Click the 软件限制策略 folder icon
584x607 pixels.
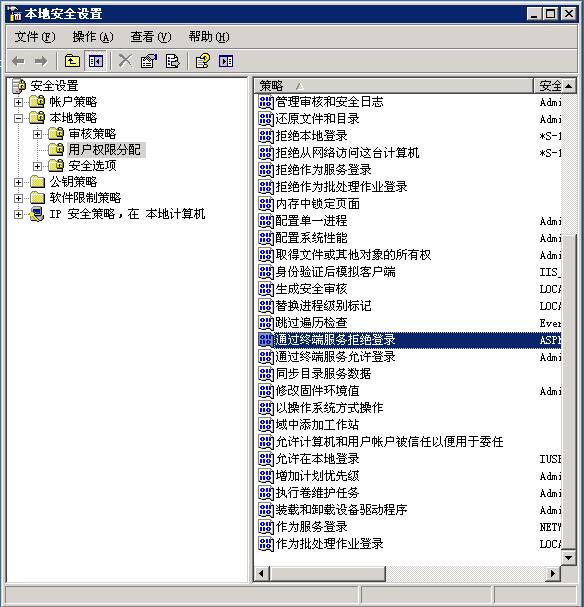point(38,198)
